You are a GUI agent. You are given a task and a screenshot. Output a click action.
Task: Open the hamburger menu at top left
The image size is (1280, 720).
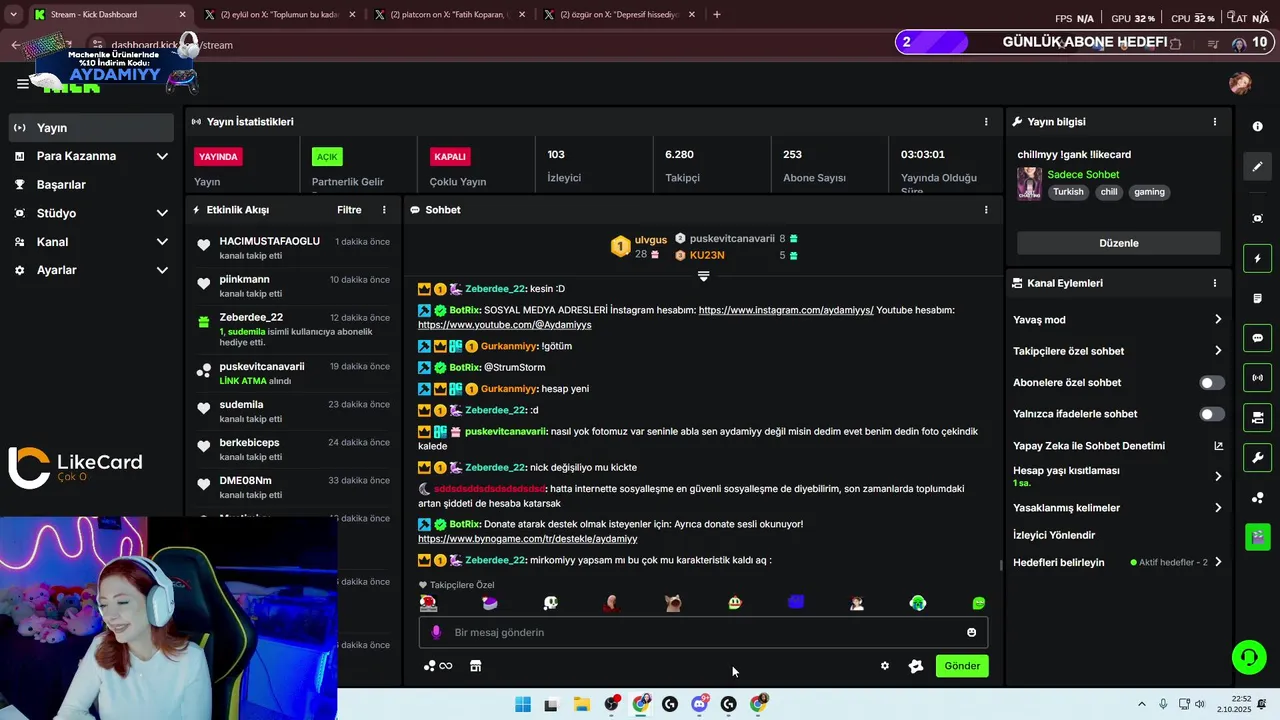(x=22, y=84)
